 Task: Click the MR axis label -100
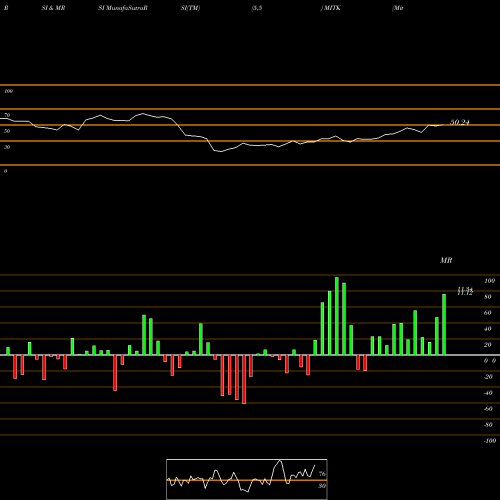coord(489,441)
